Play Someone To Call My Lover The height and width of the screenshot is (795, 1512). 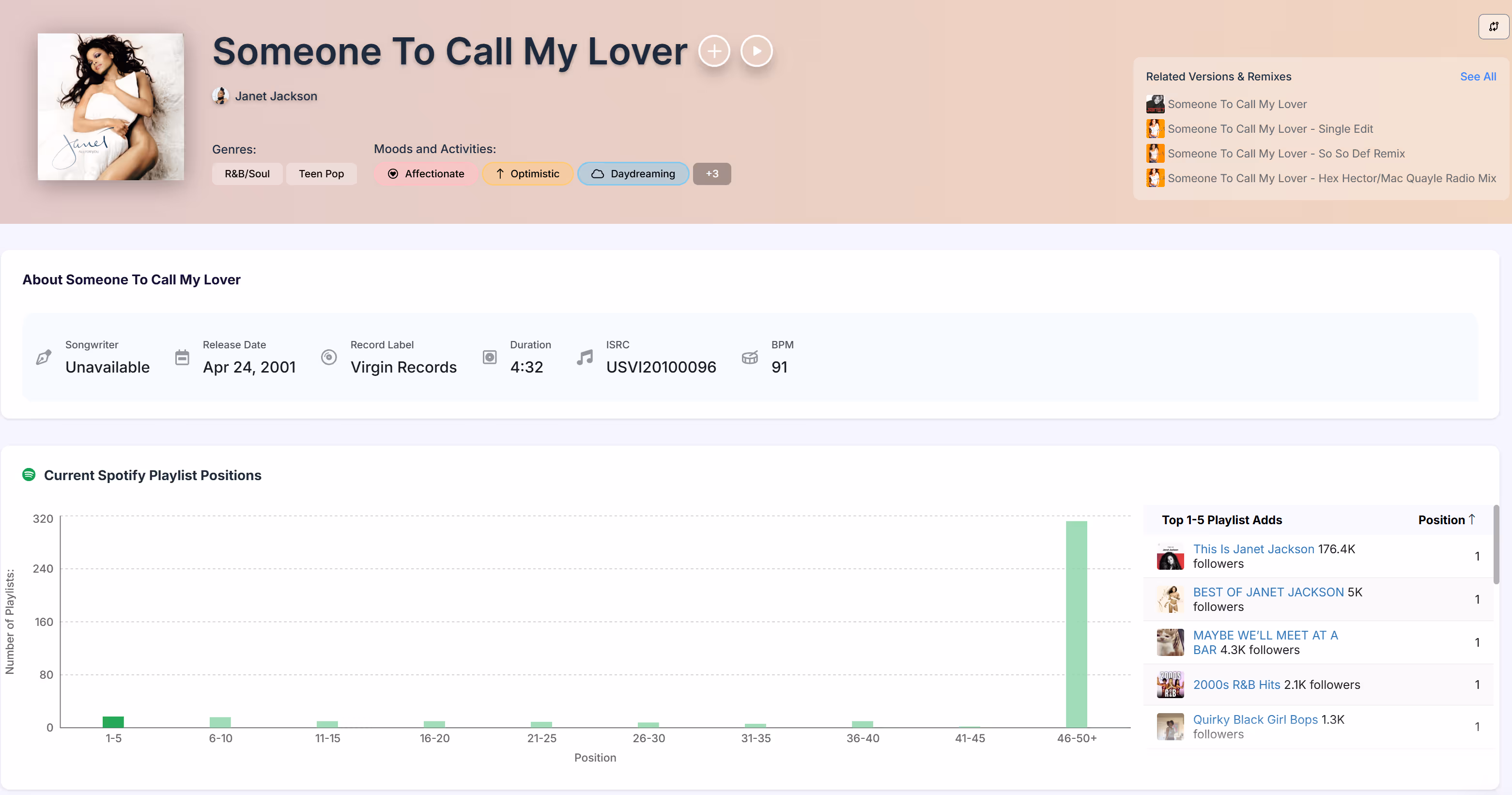756,51
